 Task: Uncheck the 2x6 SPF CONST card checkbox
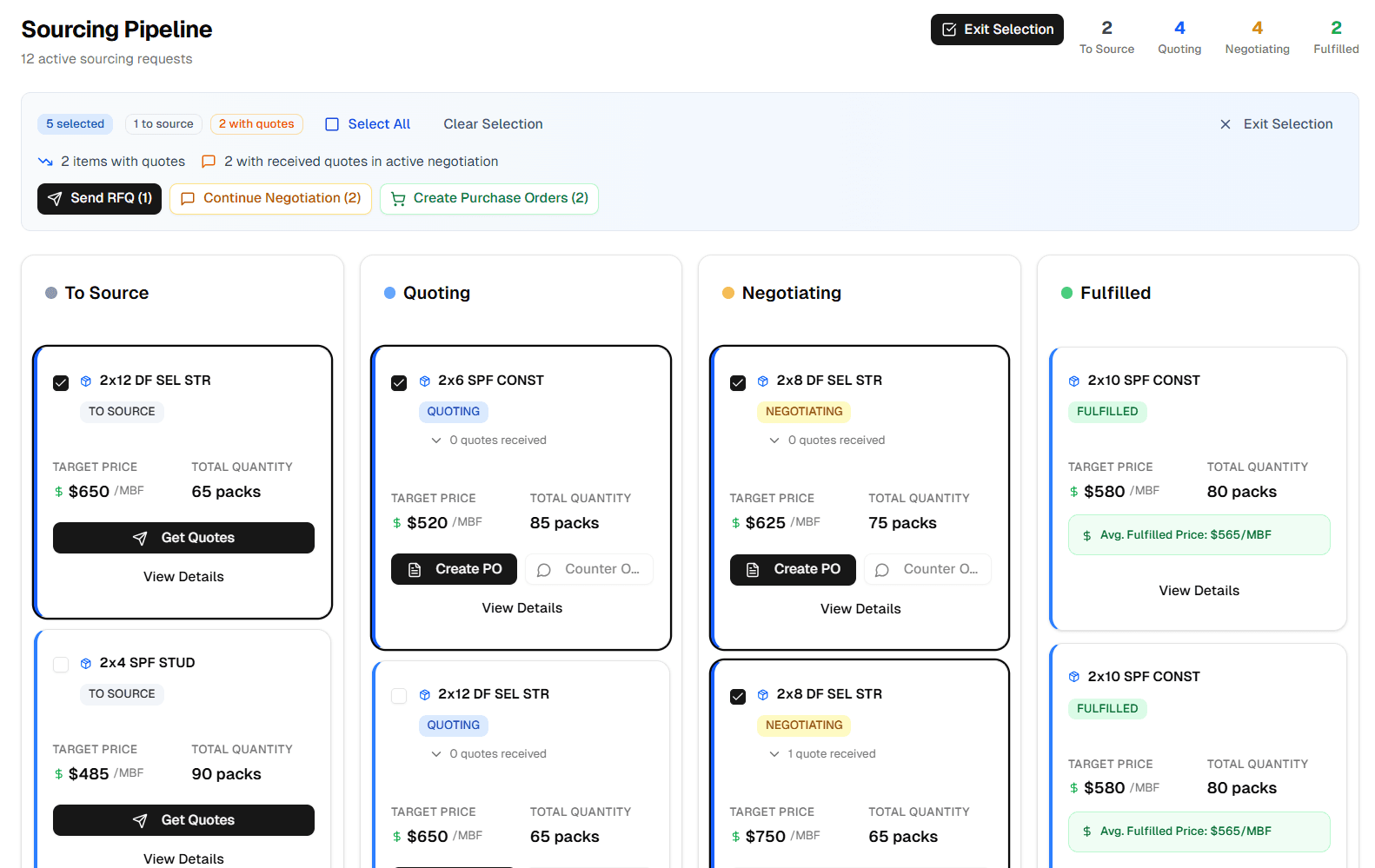[x=399, y=383]
